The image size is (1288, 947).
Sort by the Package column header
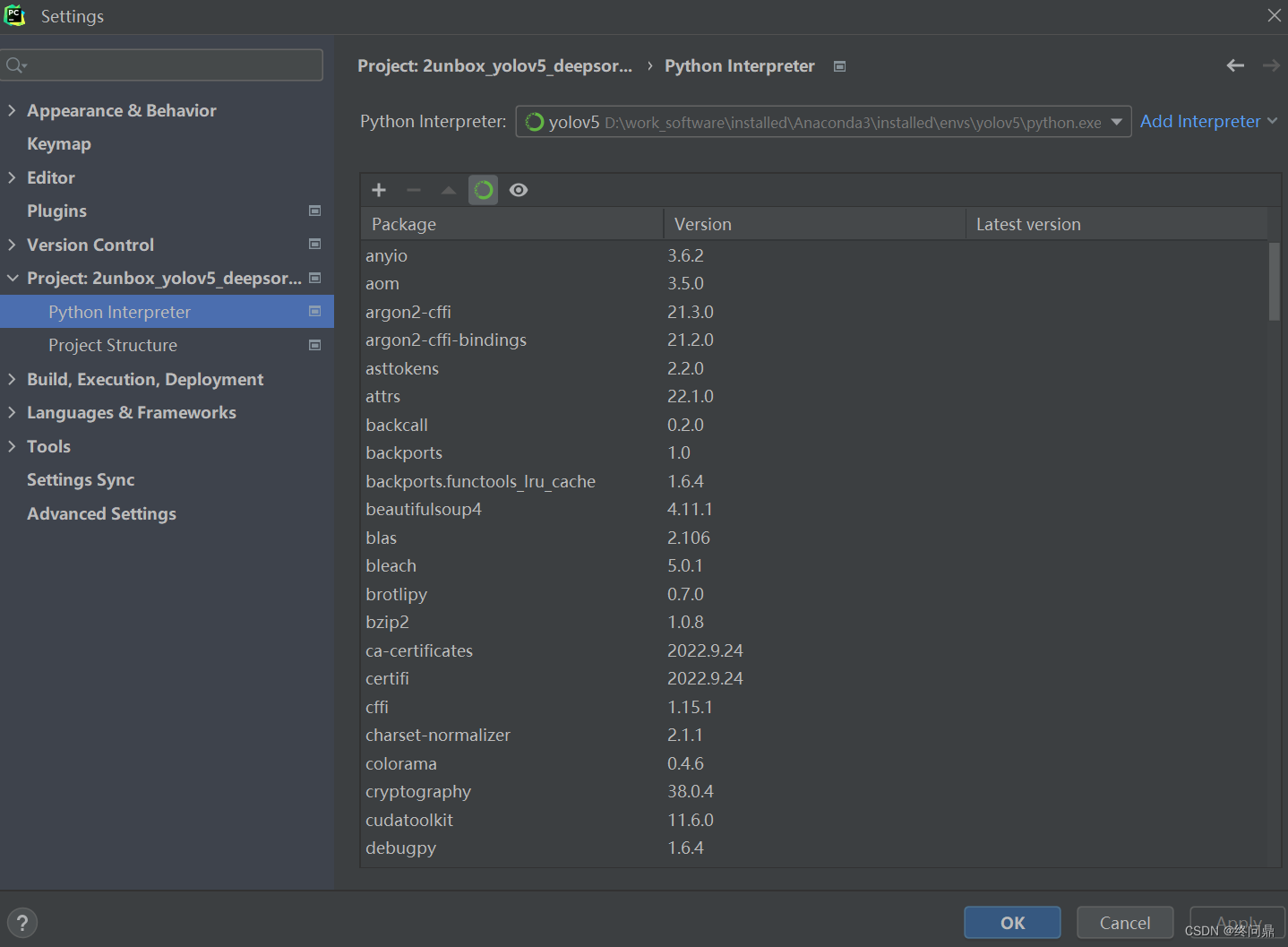pyautogui.click(x=511, y=224)
